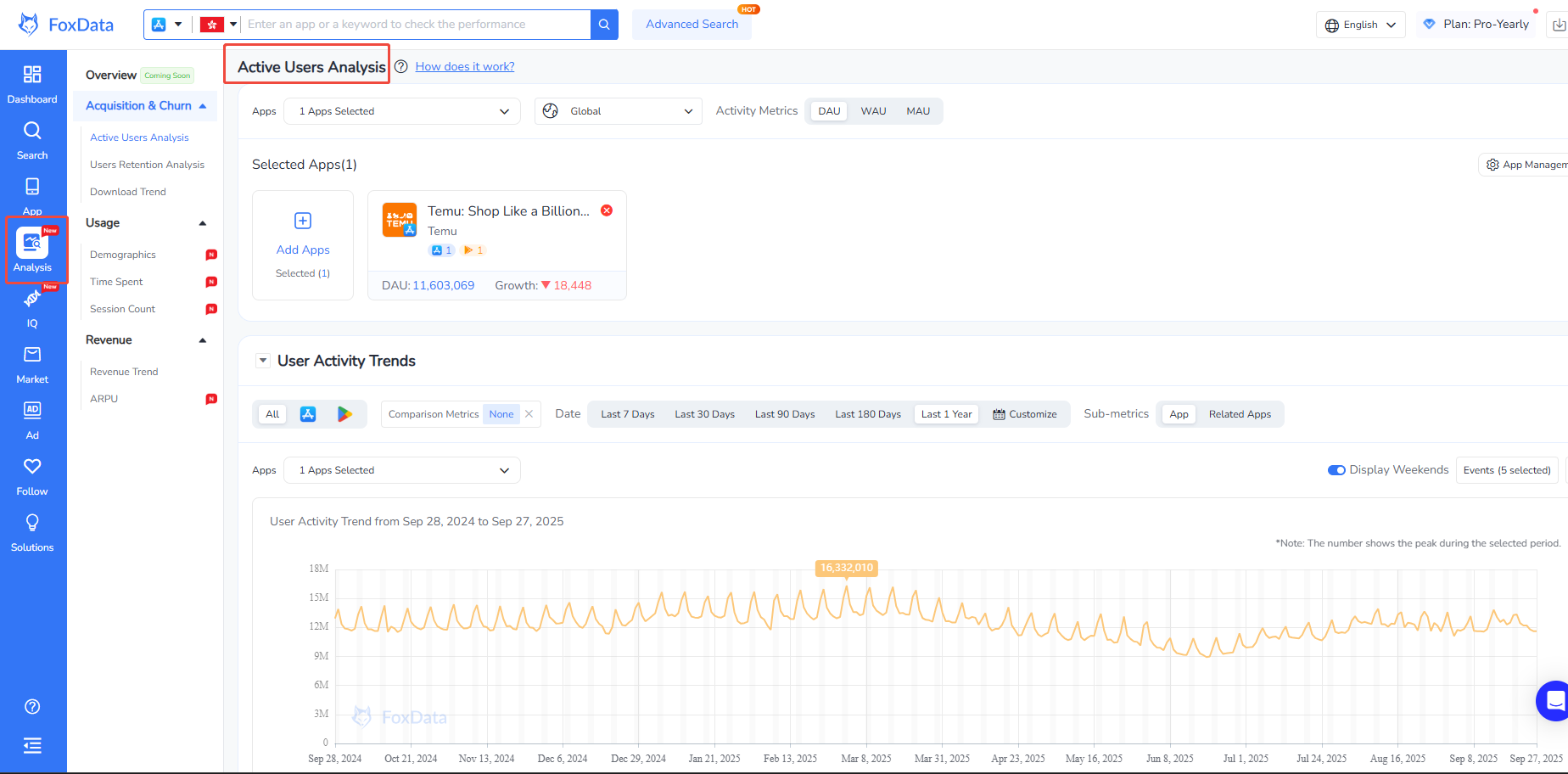
Task: Expand the top 1 Apps Selected dropdown
Action: coord(402,111)
